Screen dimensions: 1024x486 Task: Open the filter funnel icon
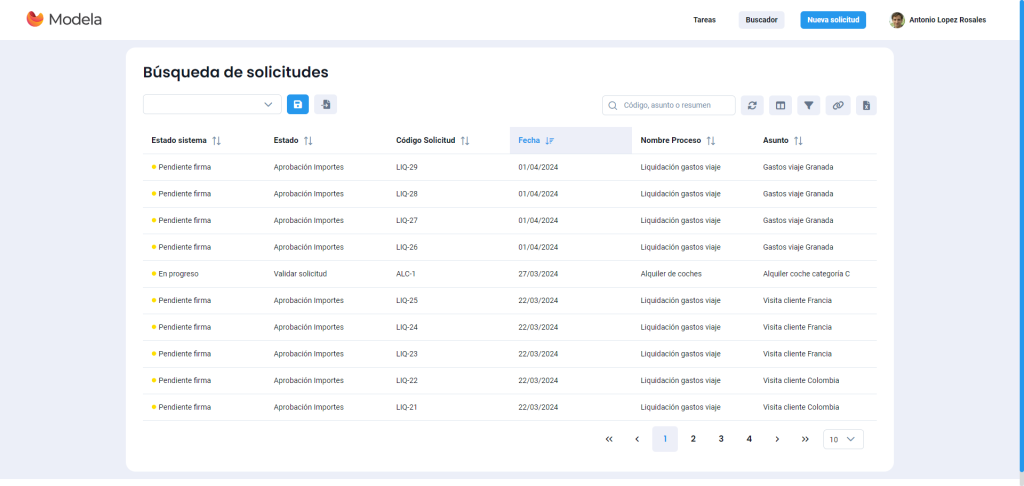(809, 105)
